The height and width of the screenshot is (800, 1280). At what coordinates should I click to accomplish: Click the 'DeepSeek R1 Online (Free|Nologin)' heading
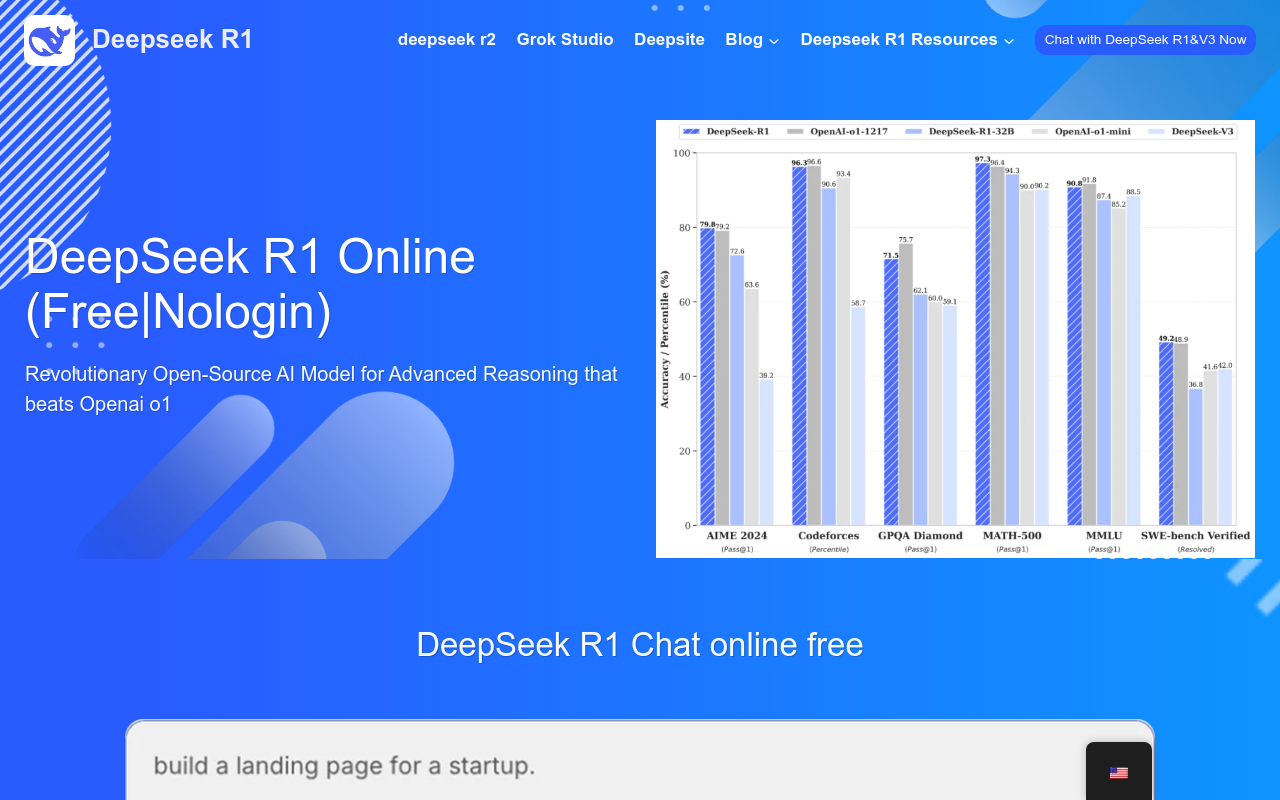250,284
